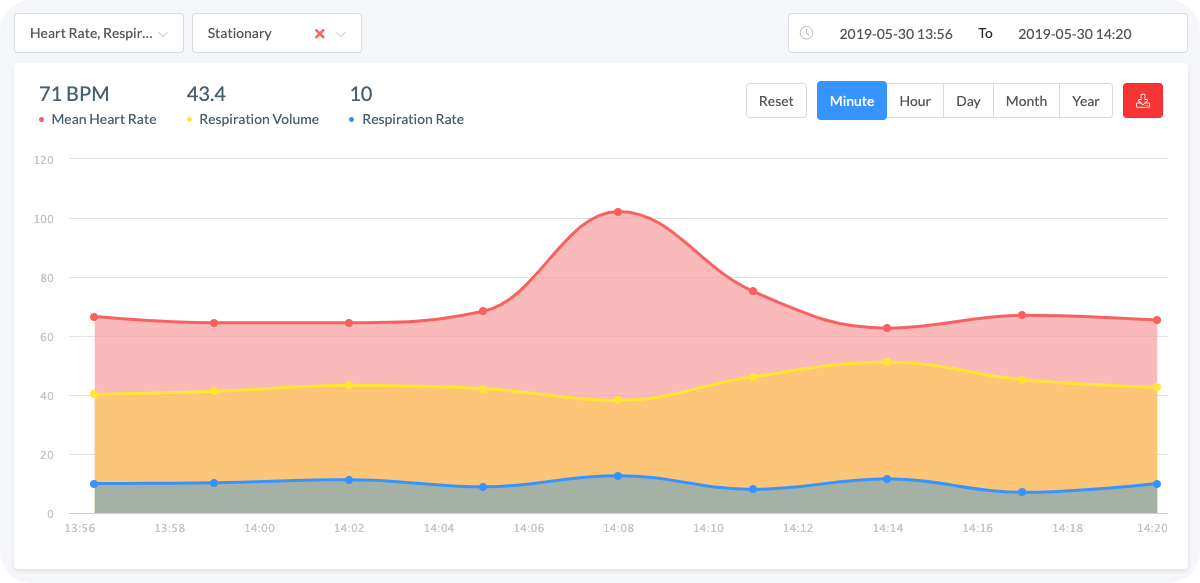The height and width of the screenshot is (583, 1200).
Task: Switch to Hour granularity
Action: 915,101
